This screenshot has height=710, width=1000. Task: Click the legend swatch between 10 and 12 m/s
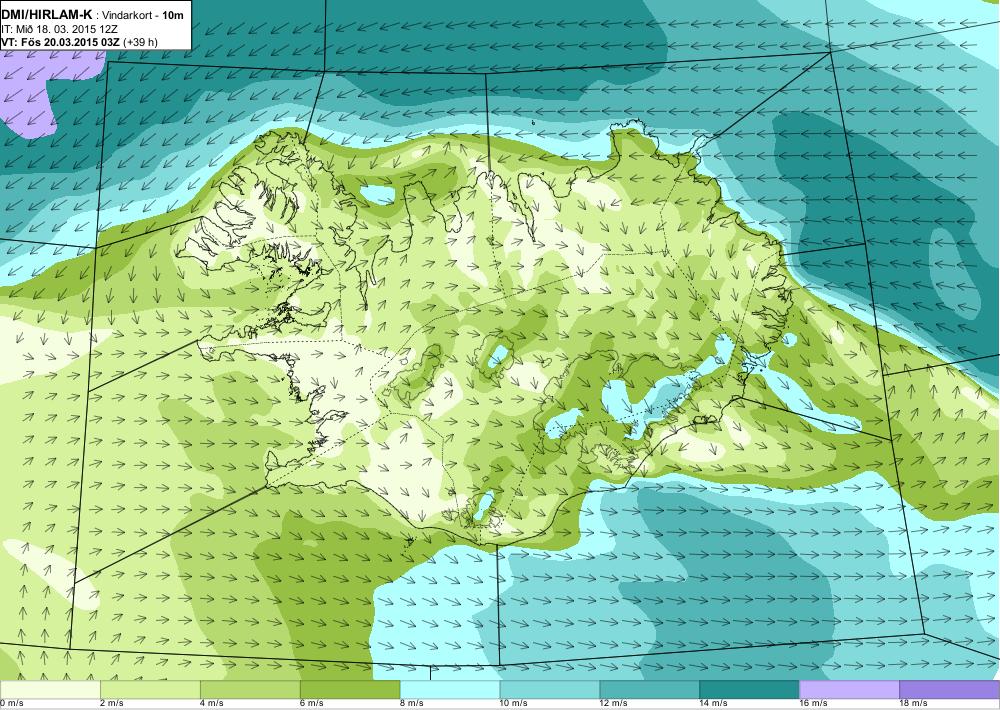(x=550, y=690)
